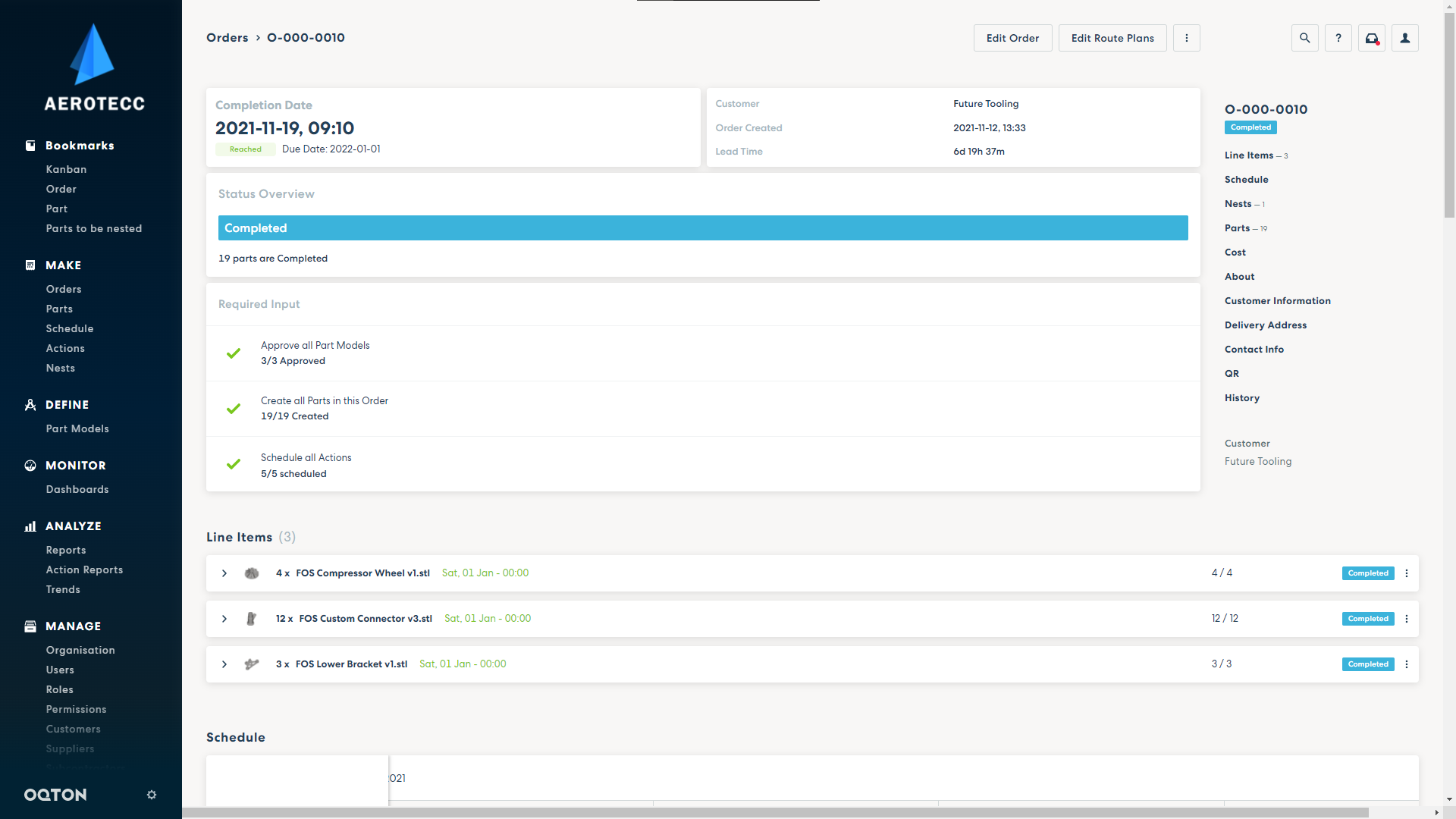Go to Part Models under DEFINE
This screenshot has height=819, width=1456.
click(x=77, y=428)
